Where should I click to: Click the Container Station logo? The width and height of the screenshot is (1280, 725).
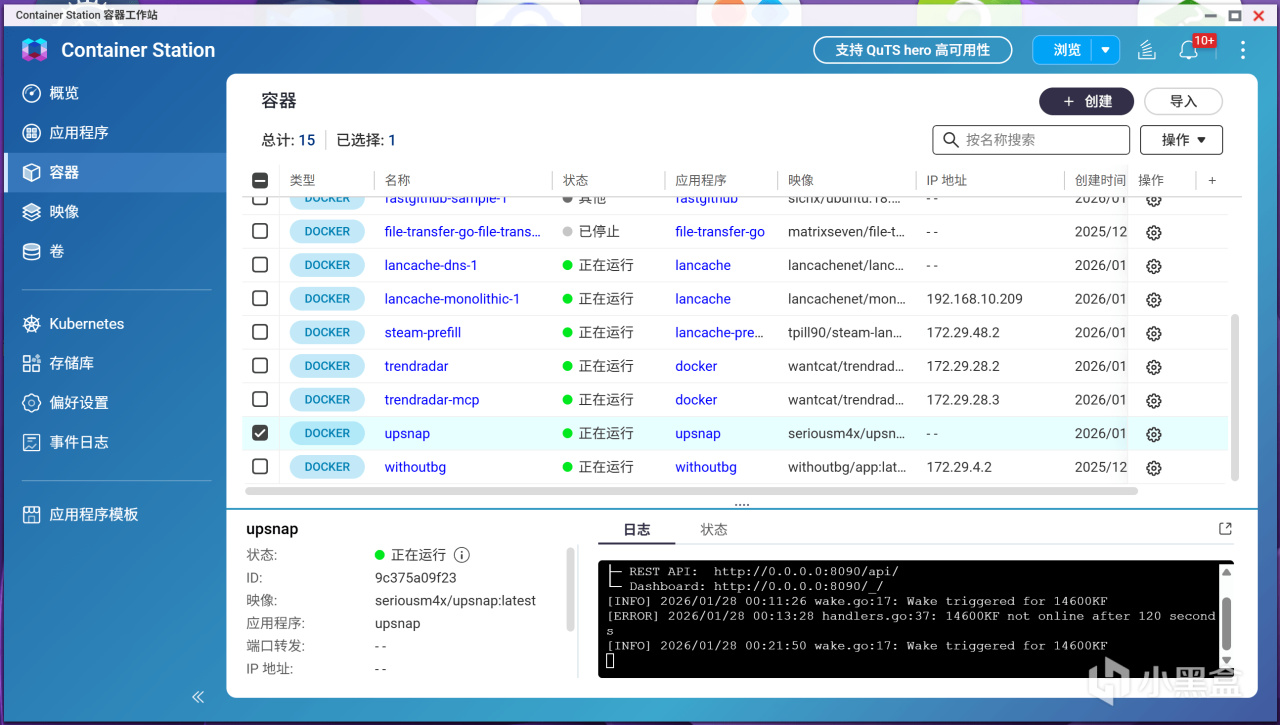point(35,50)
